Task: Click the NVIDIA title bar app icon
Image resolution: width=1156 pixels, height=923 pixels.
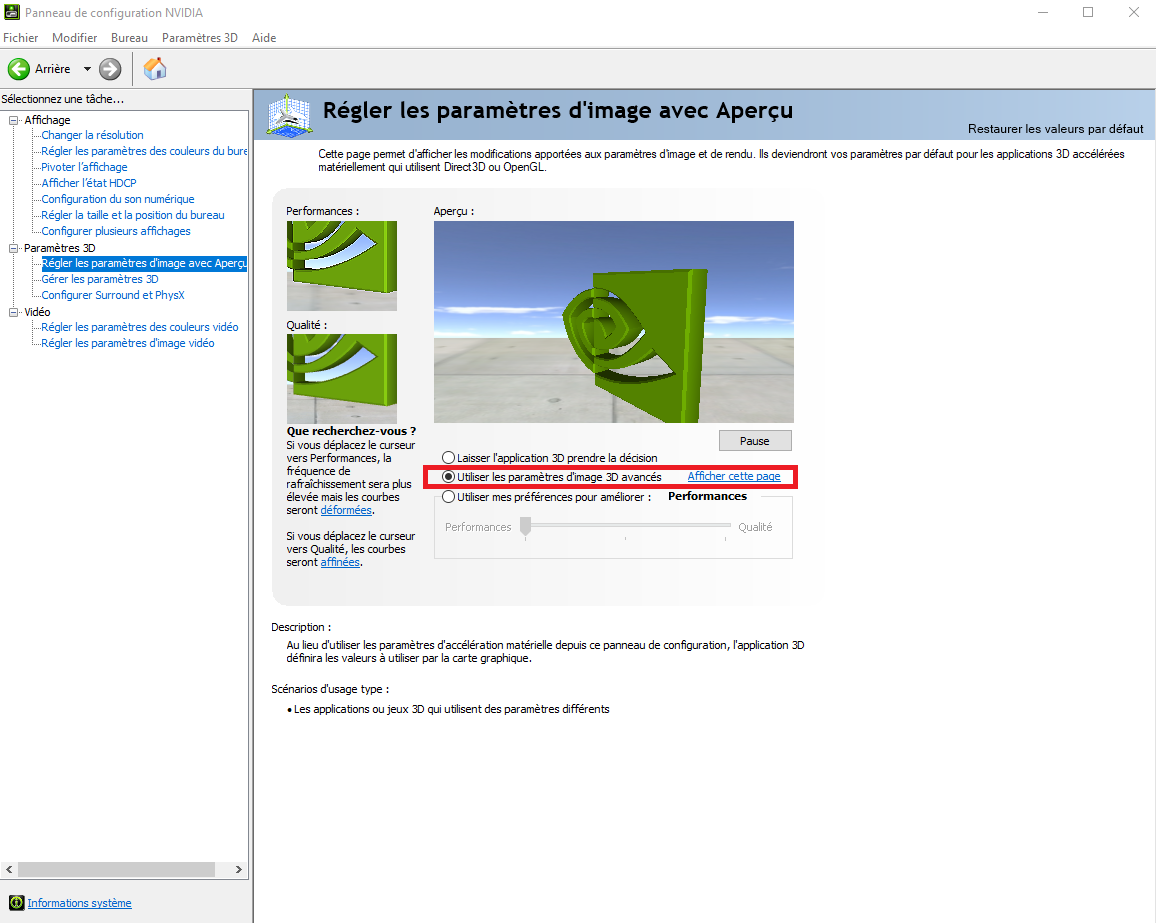Action: pyautogui.click(x=12, y=13)
